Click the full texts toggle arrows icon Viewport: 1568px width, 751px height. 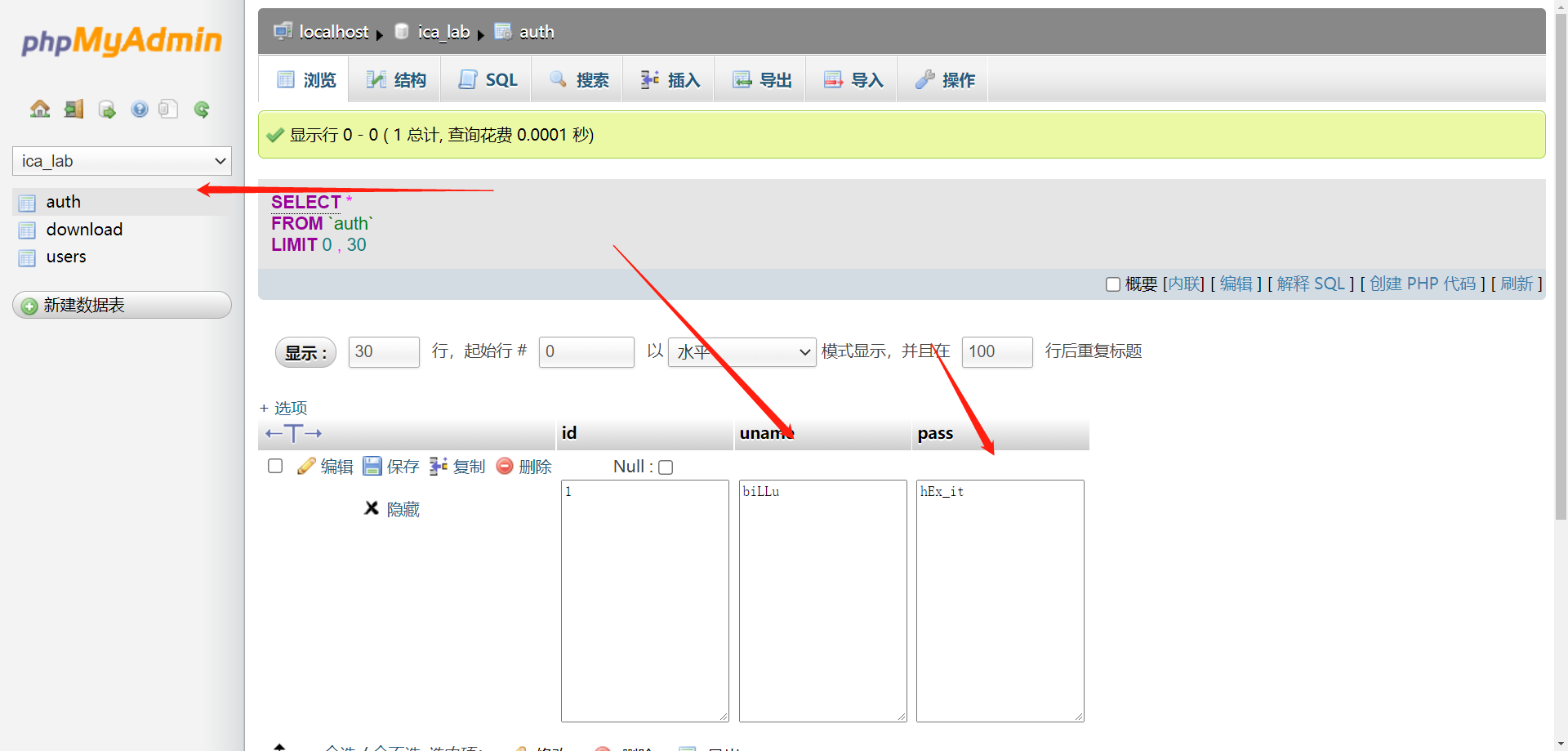[293, 433]
